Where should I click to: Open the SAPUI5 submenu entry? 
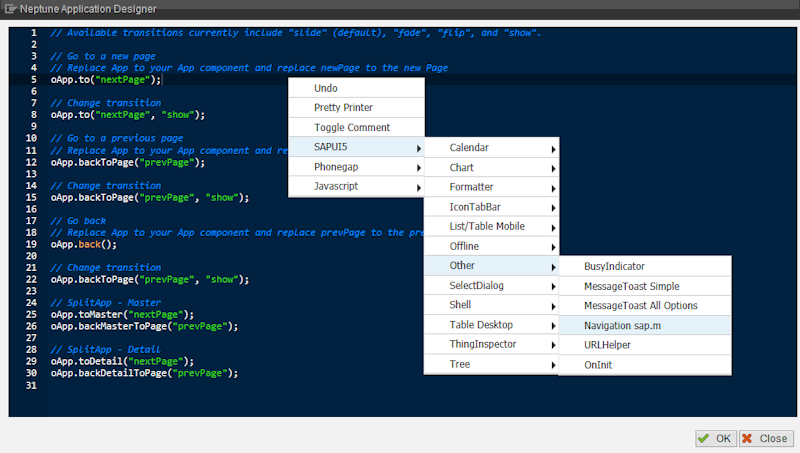tap(356, 147)
